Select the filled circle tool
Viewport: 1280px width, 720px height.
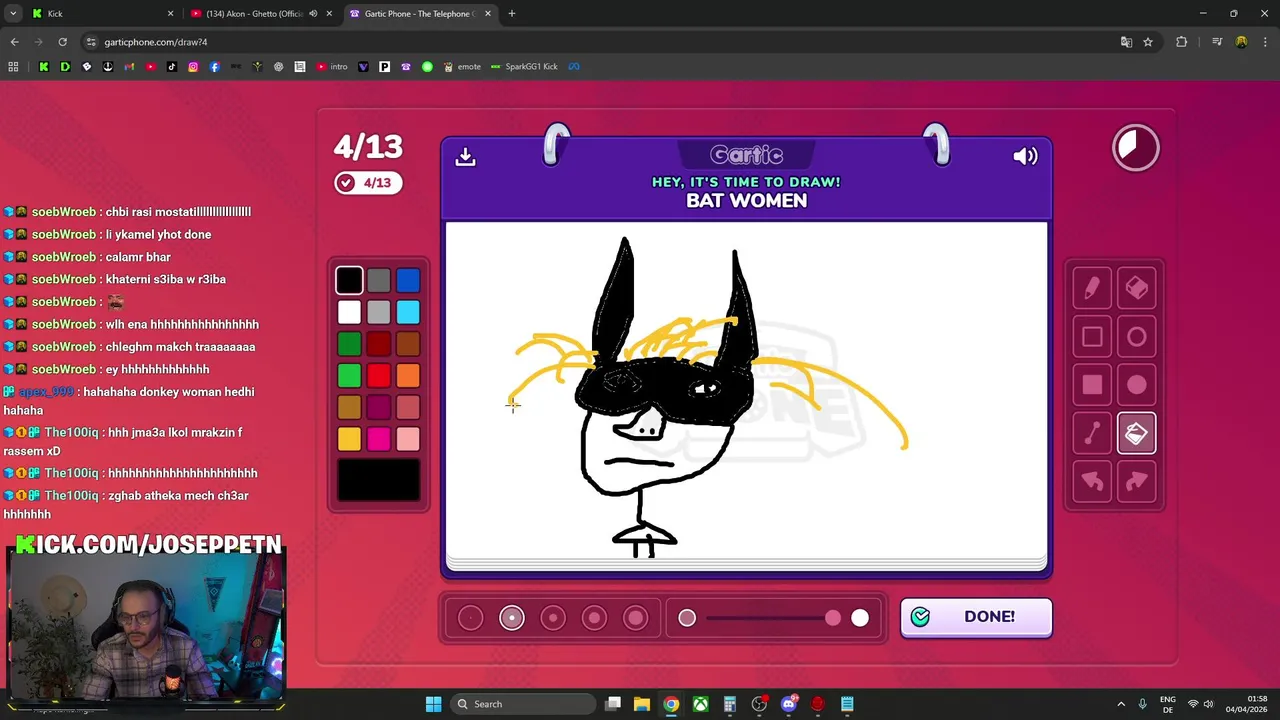pos(1137,385)
